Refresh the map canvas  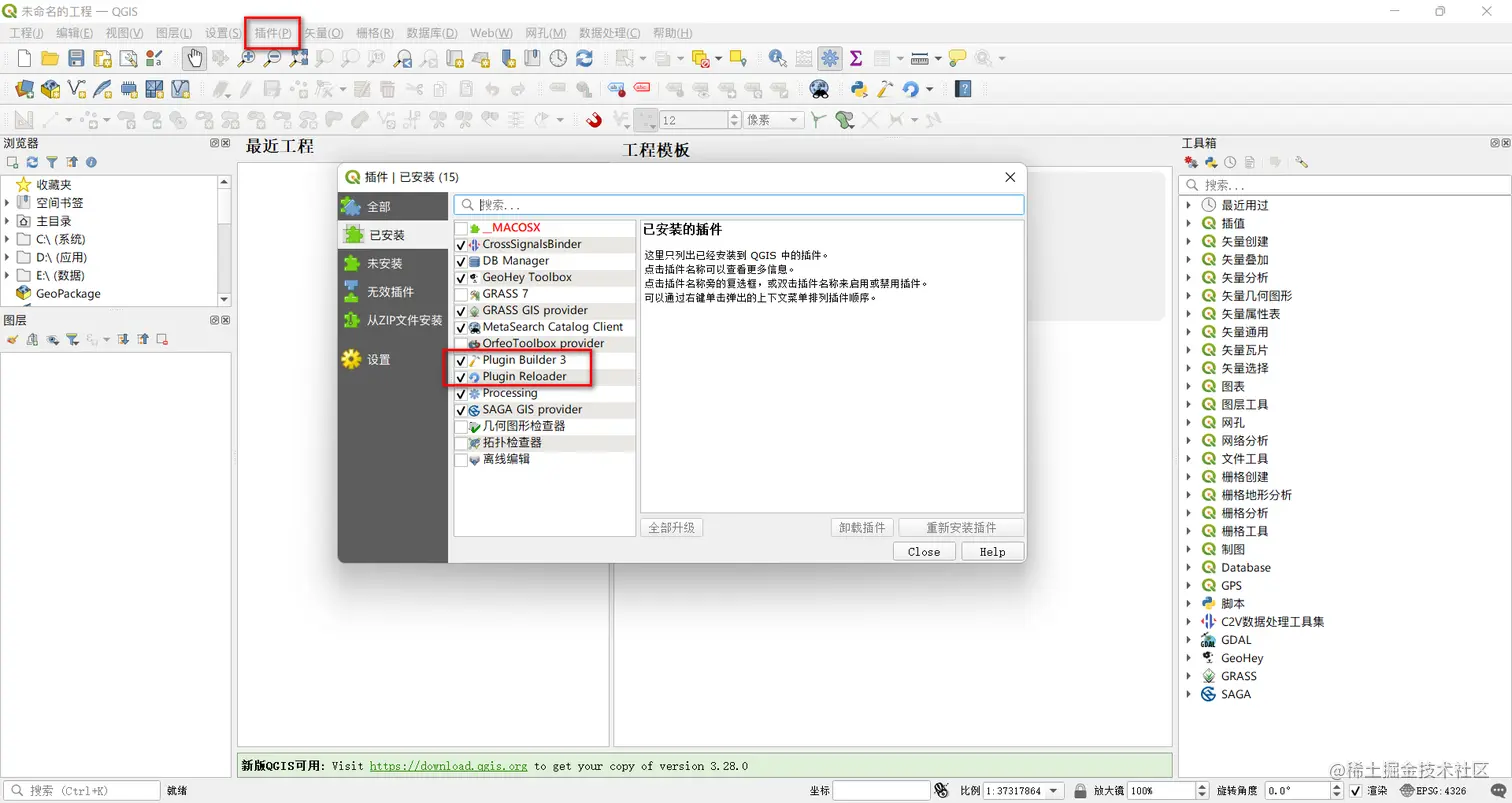[584, 59]
